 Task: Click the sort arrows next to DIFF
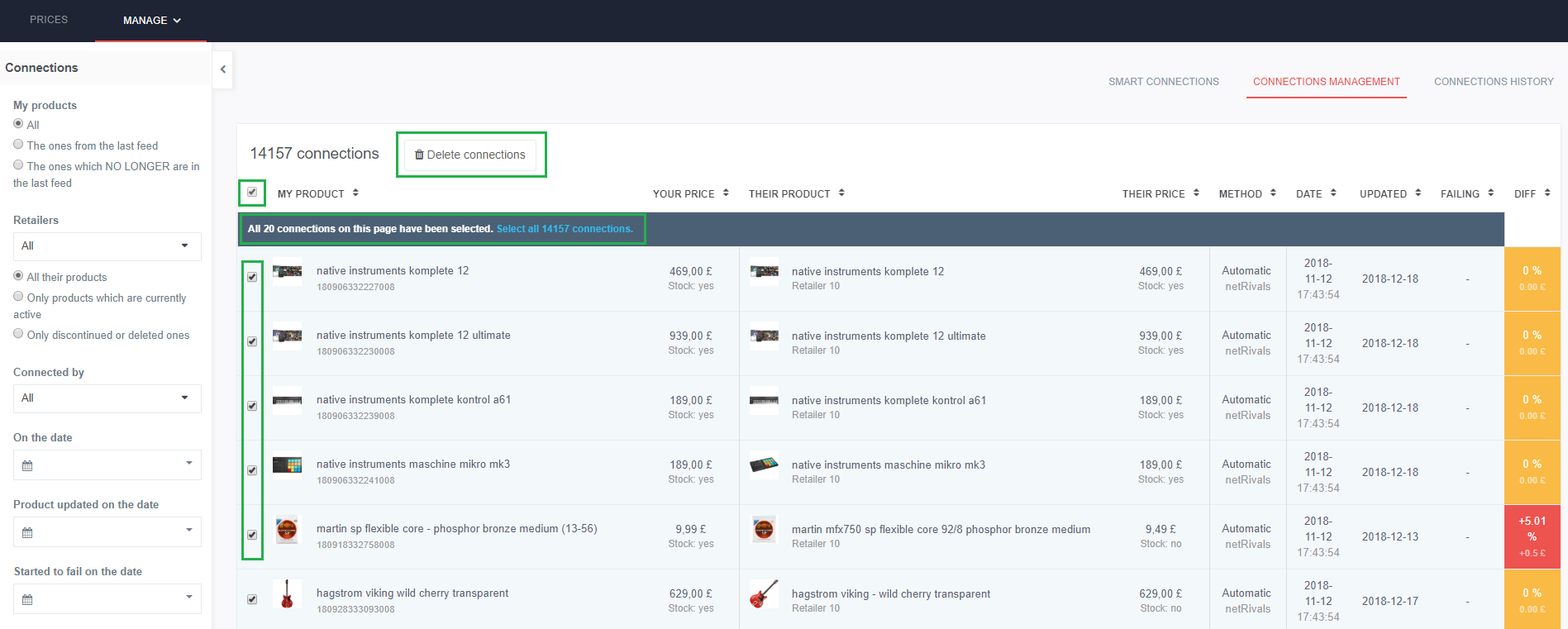(1547, 193)
